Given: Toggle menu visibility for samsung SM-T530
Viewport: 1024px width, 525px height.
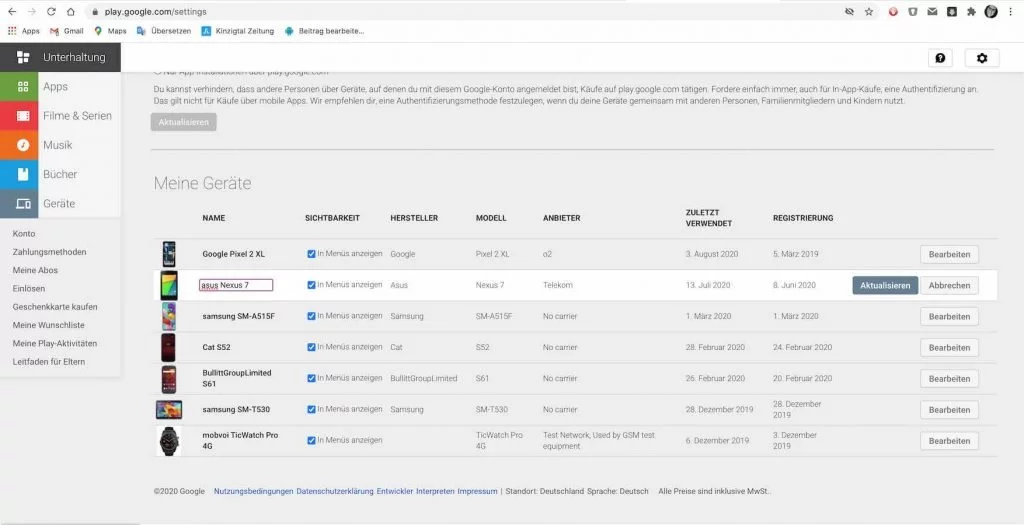Looking at the screenshot, I should [311, 409].
